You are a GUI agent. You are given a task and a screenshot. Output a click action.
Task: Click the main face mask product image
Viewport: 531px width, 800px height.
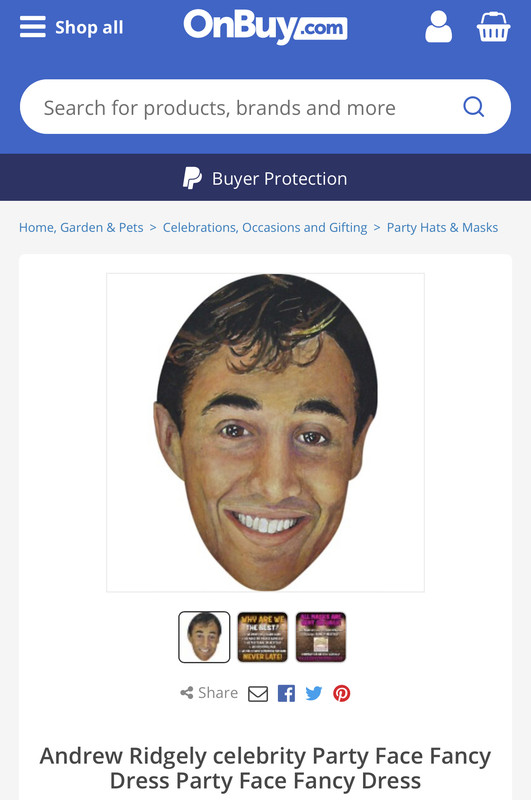pyautogui.click(x=265, y=433)
